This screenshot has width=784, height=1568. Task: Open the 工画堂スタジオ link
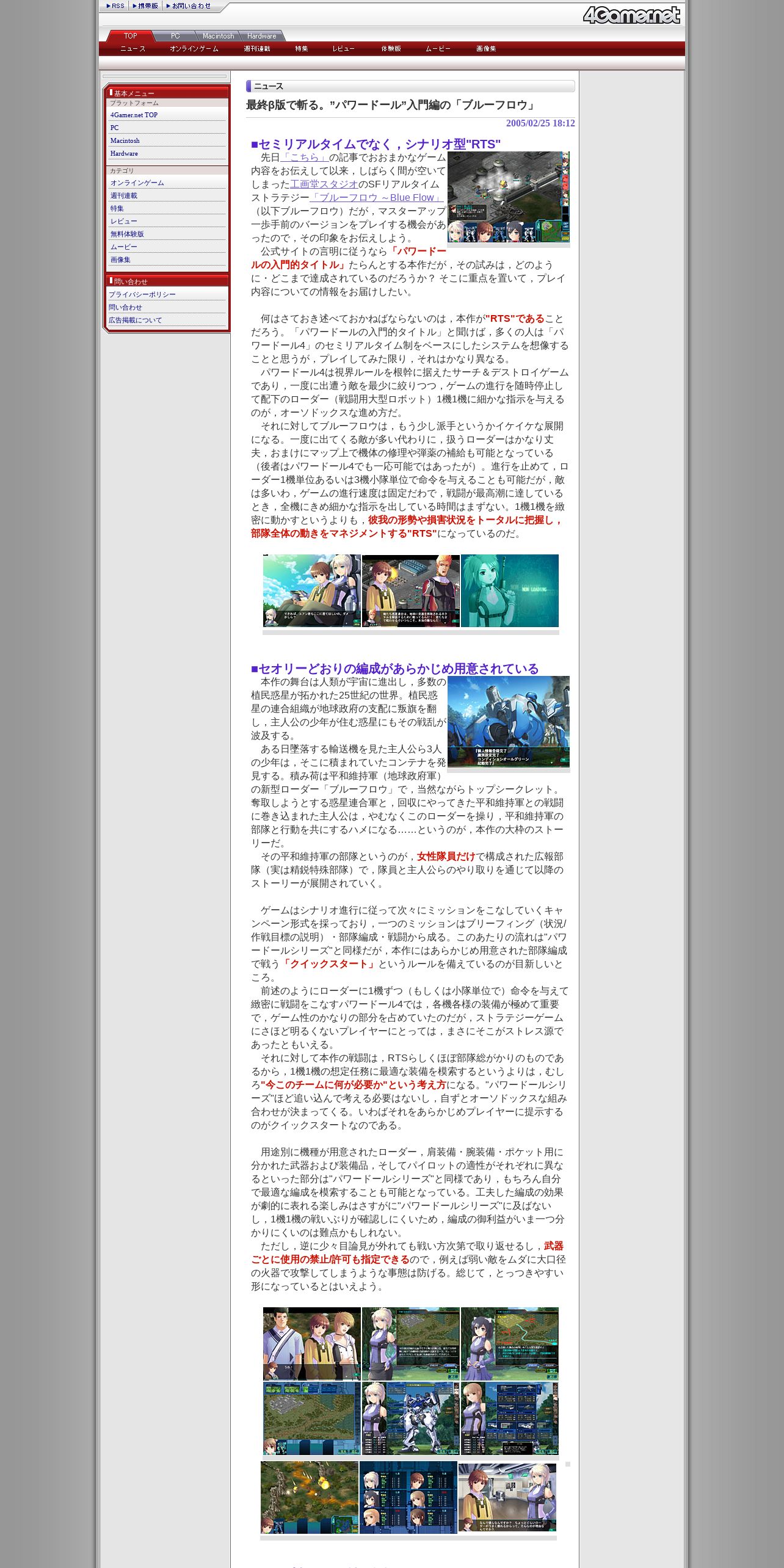coord(324,184)
